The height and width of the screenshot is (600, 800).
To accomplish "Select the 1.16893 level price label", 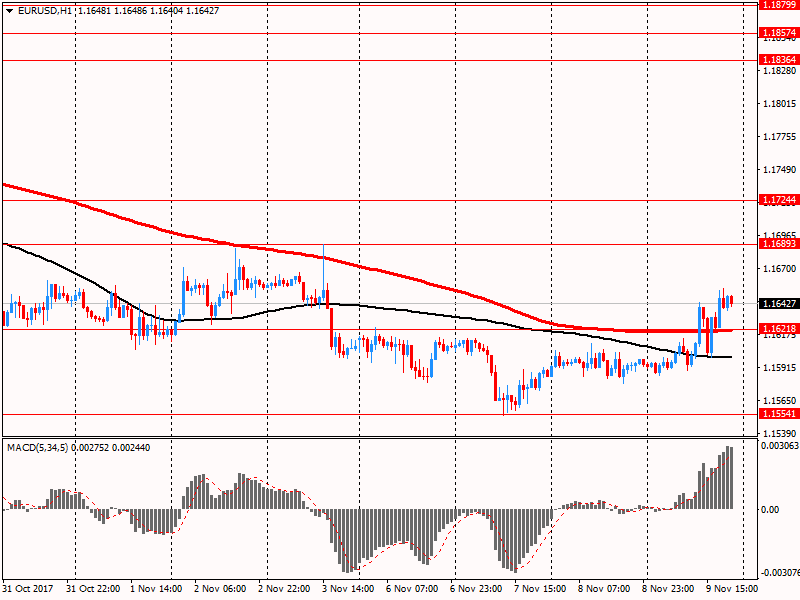I will pos(779,244).
